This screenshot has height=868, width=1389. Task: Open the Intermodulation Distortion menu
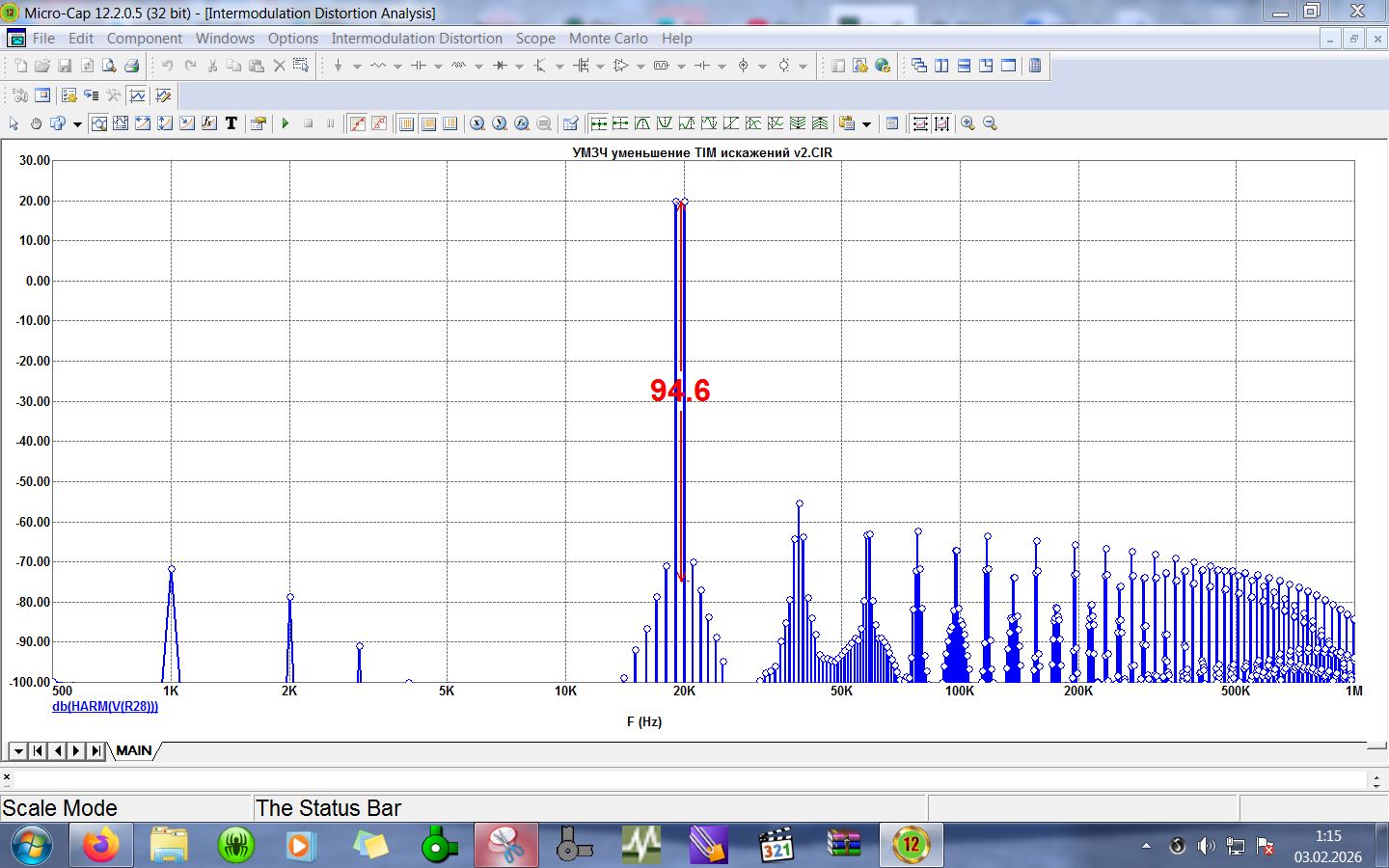point(417,39)
